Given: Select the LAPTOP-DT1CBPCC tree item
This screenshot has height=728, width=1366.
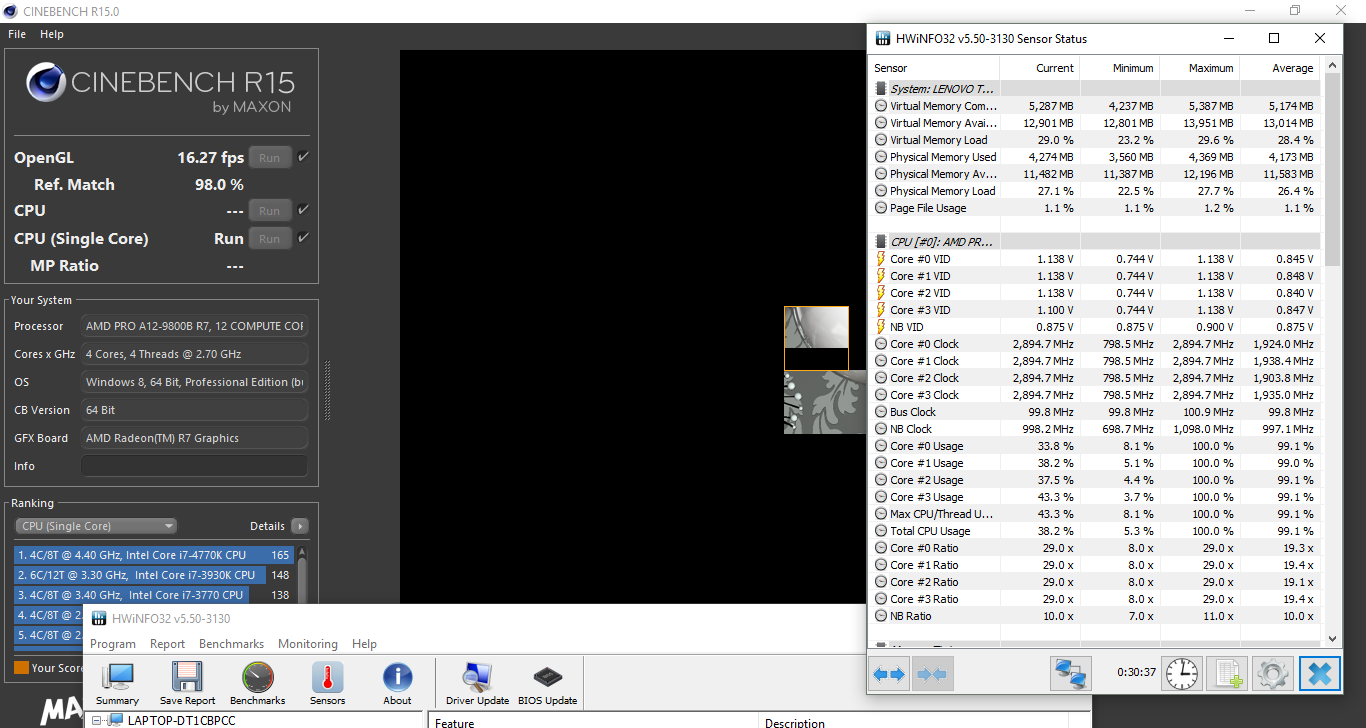Looking at the screenshot, I should tap(181, 720).
